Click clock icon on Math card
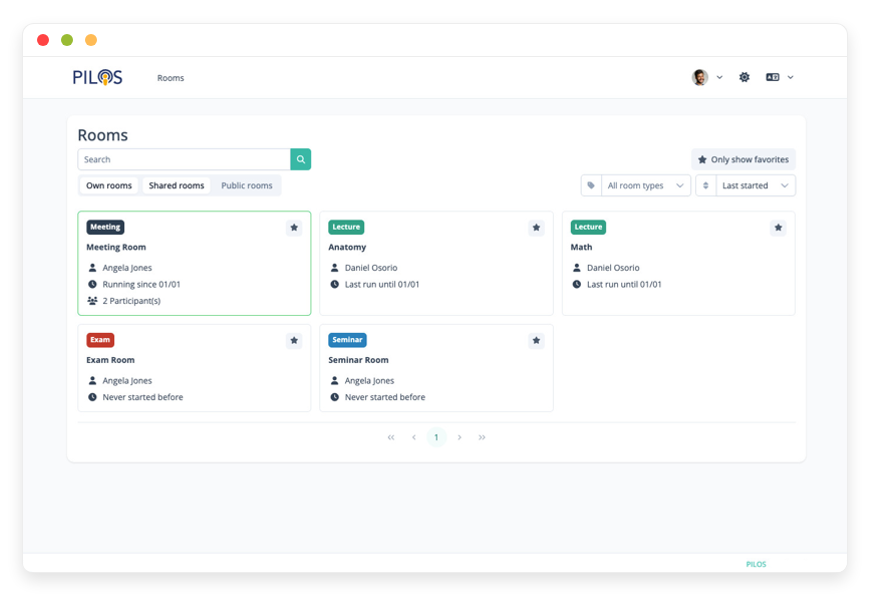This screenshot has height=595, width=870. point(577,284)
